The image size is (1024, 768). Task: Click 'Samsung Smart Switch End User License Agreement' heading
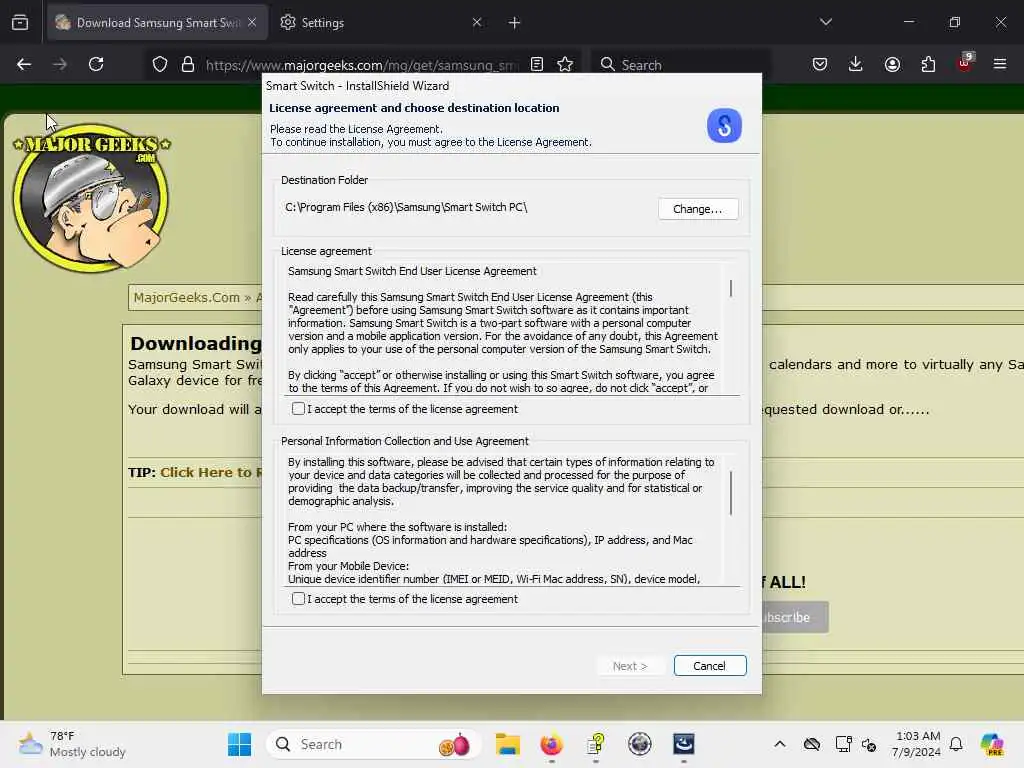pyautogui.click(x=412, y=271)
